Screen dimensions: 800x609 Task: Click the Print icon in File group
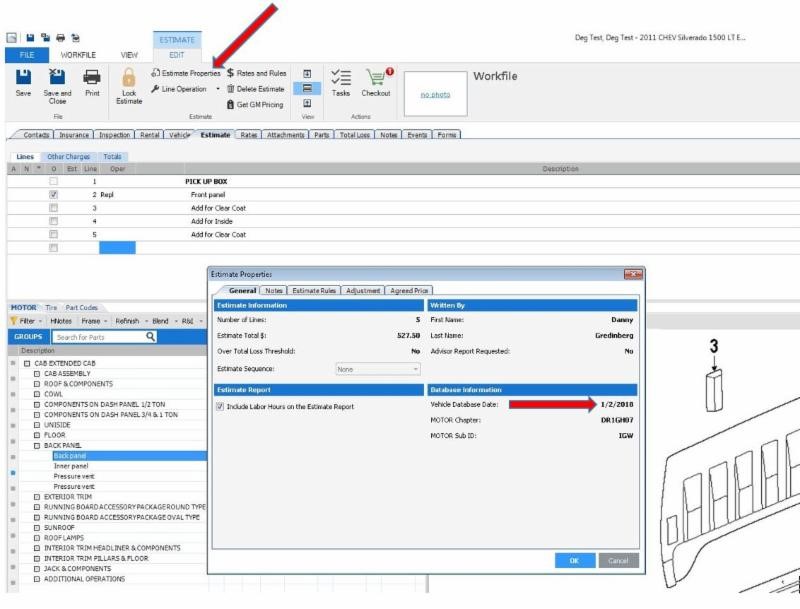click(x=92, y=78)
